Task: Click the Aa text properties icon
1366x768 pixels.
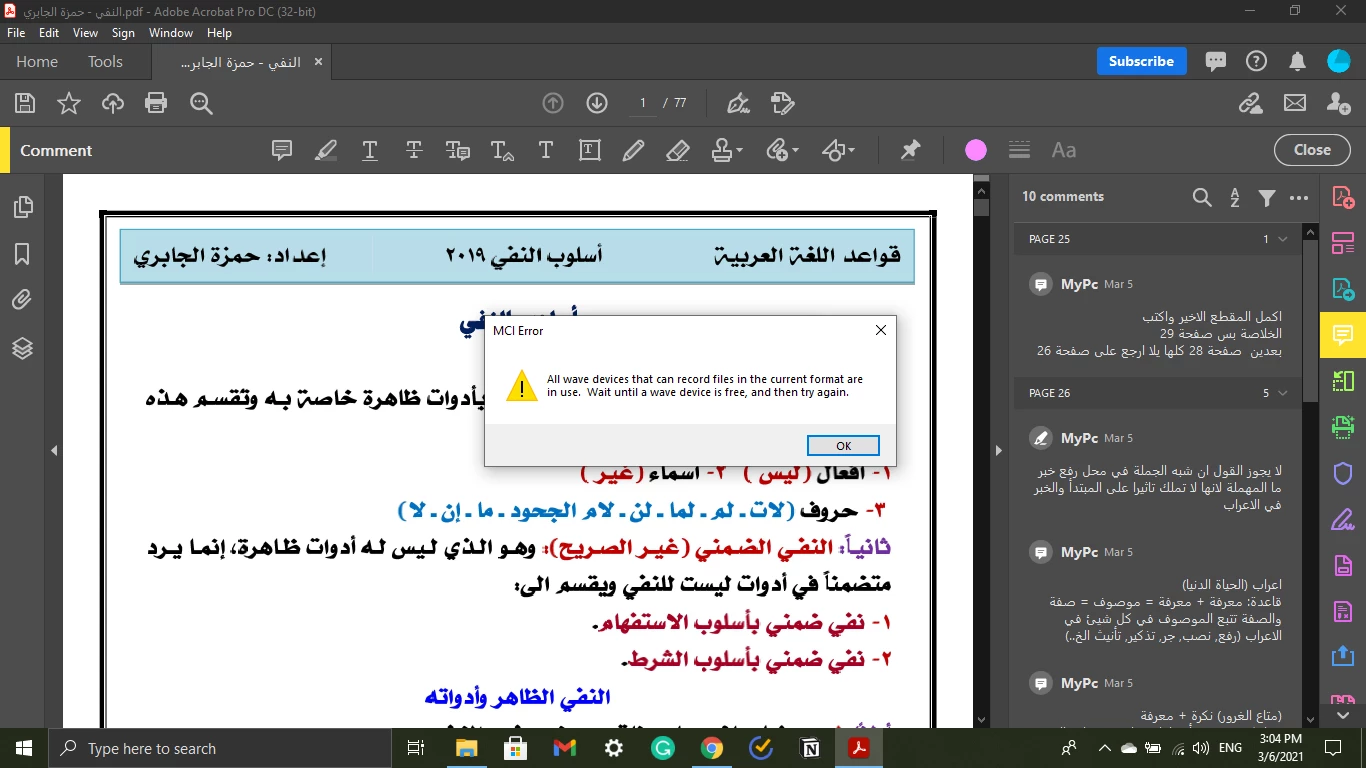Action: pyautogui.click(x=1064, y=150)
